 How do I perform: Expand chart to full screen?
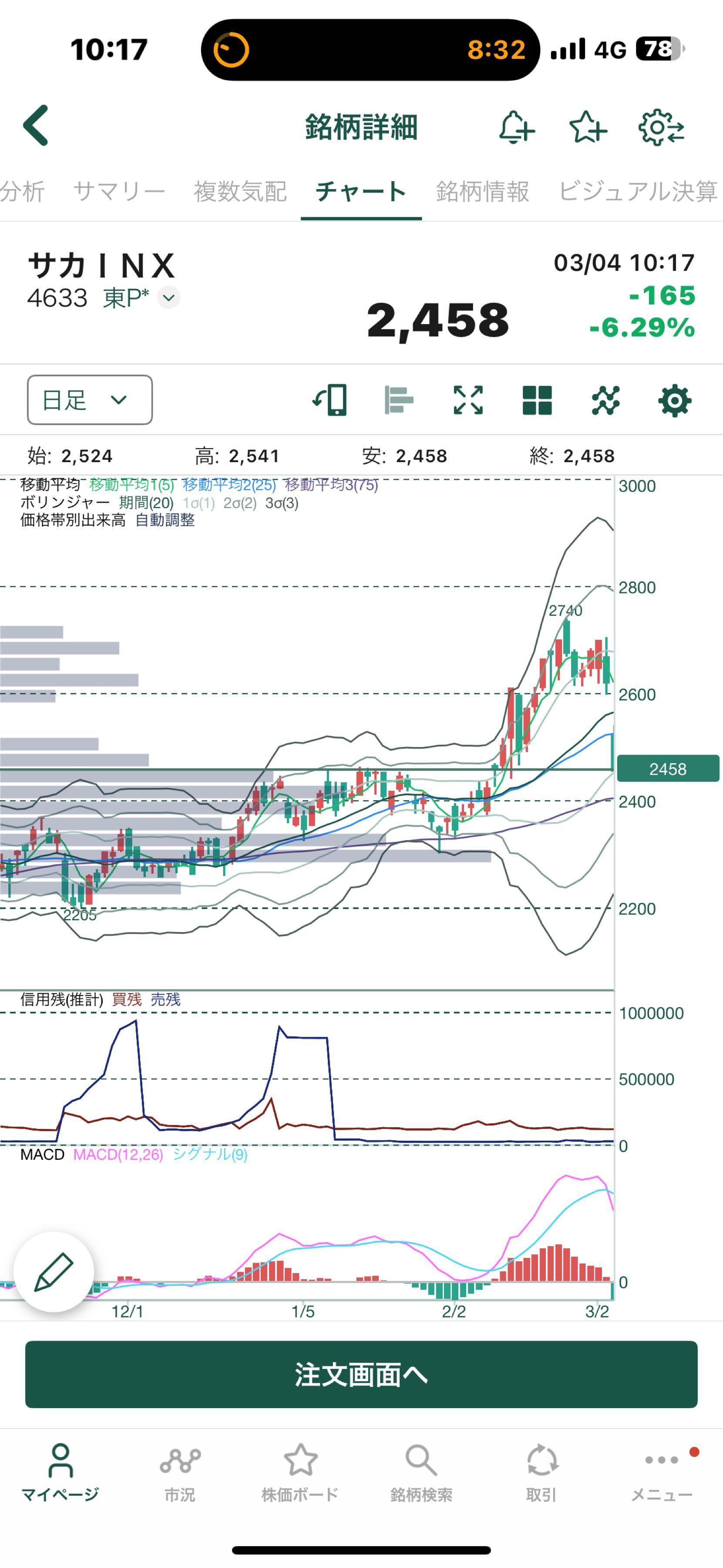[x=467, y=400]
